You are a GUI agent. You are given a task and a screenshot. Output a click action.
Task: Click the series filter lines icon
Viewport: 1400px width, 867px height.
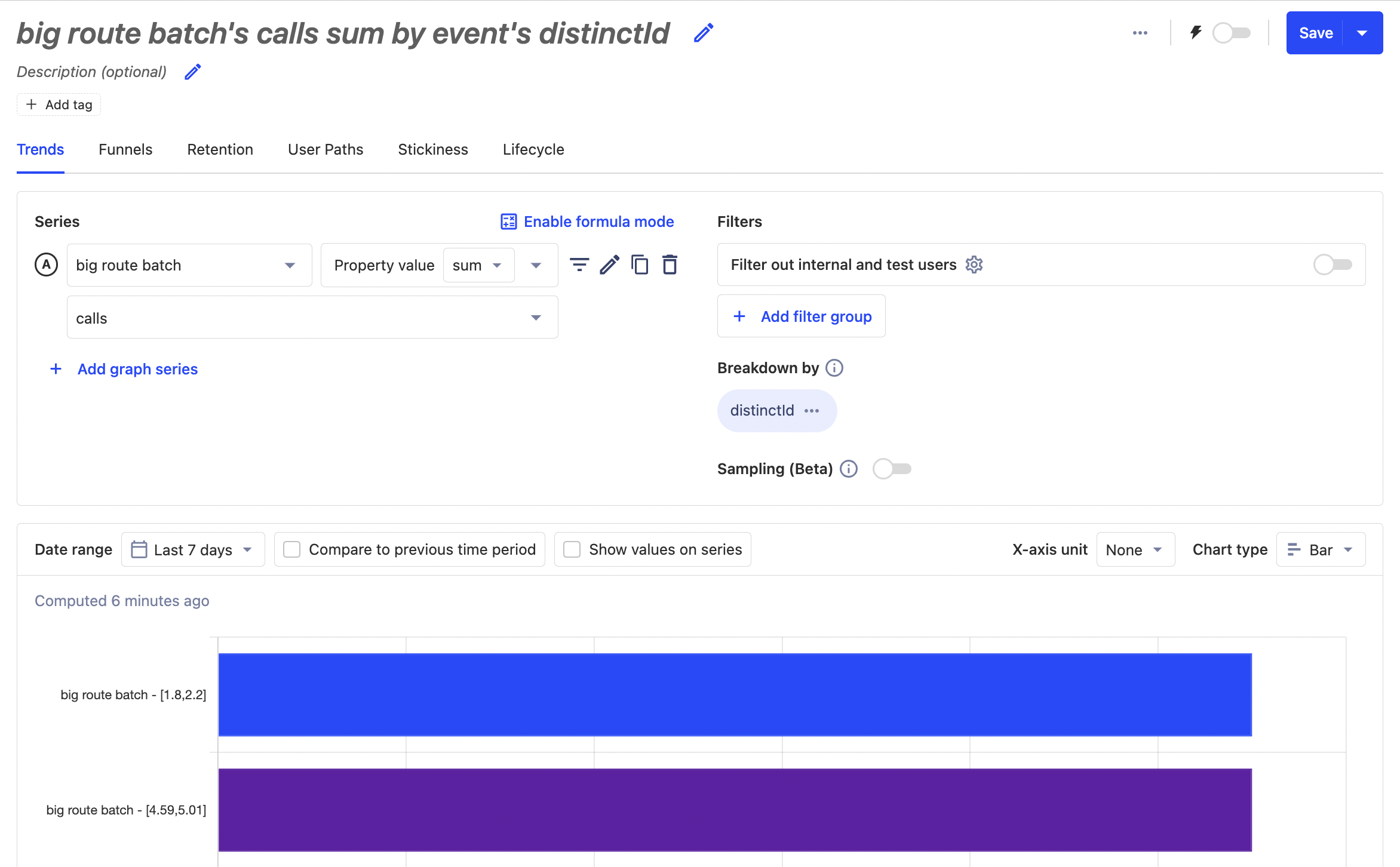[579, 265]
